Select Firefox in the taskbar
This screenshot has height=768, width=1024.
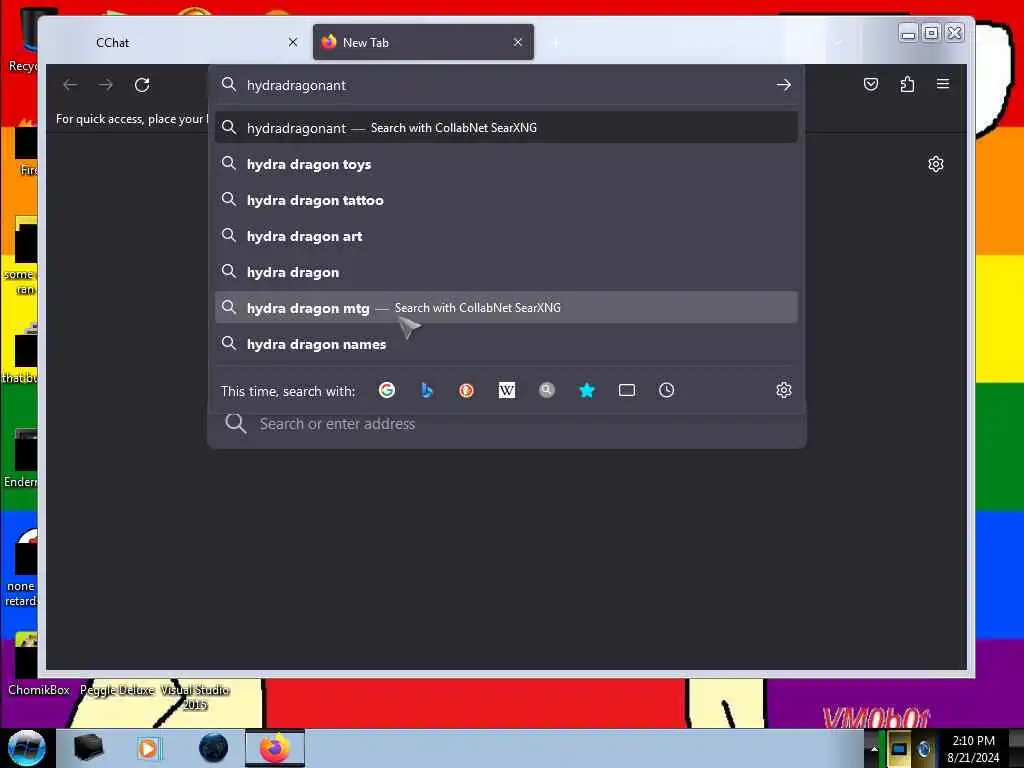[x=275, y=748]
